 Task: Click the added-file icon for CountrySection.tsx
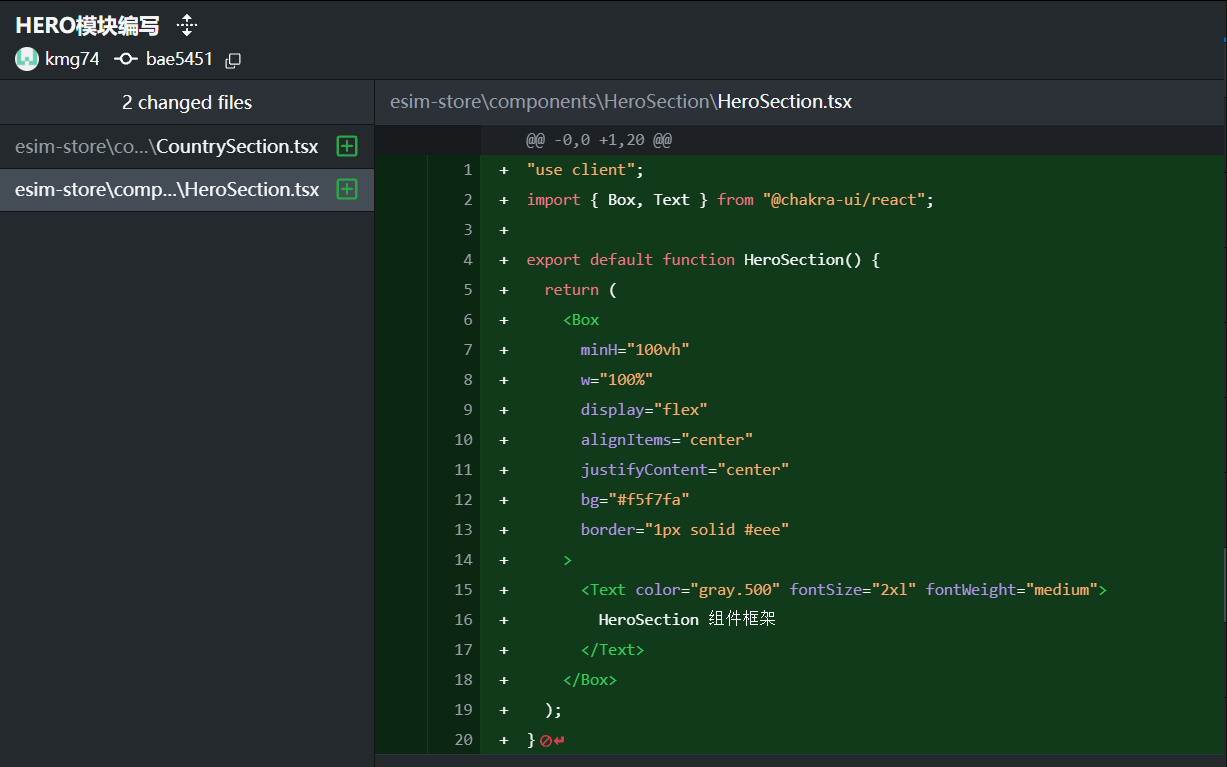pos(347,146)
